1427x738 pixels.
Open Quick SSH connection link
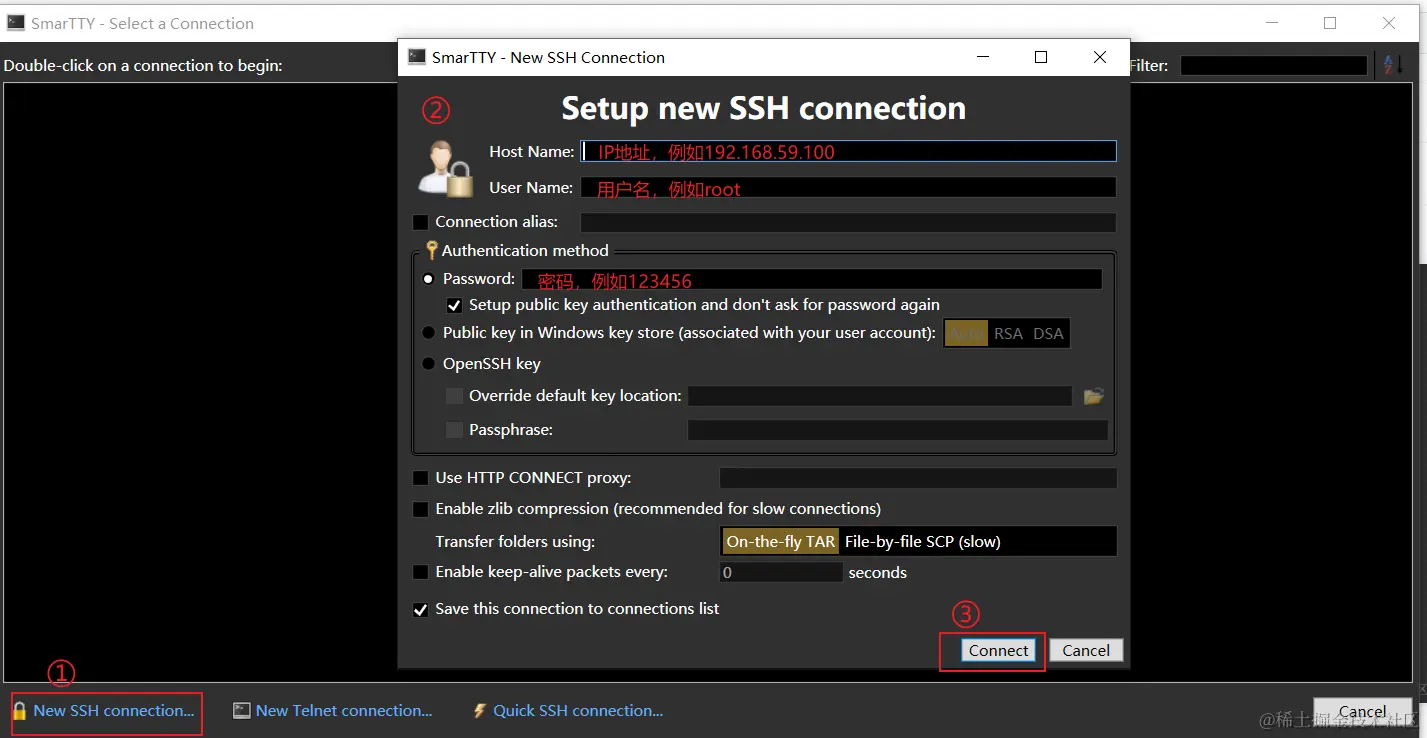click(578, 711)
